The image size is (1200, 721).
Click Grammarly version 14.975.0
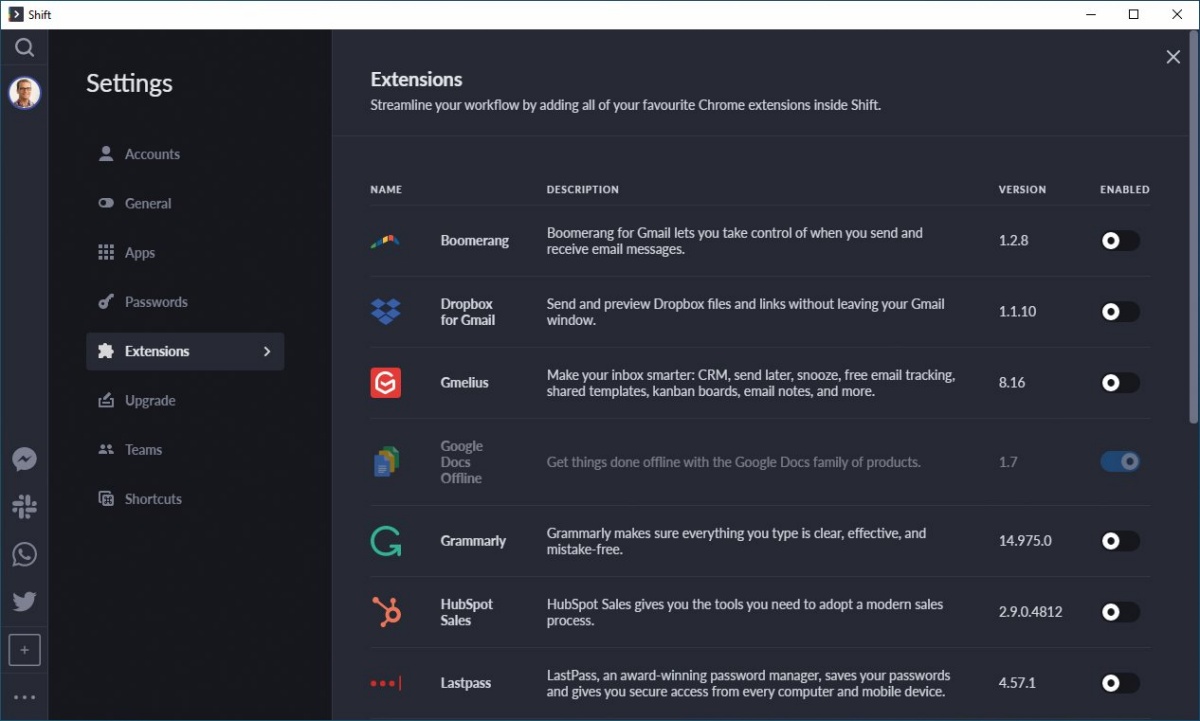(x=1025, y=541)
